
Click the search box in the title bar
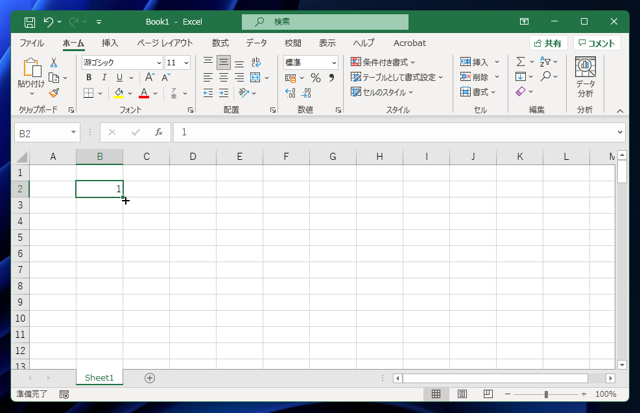click(325, 22)
